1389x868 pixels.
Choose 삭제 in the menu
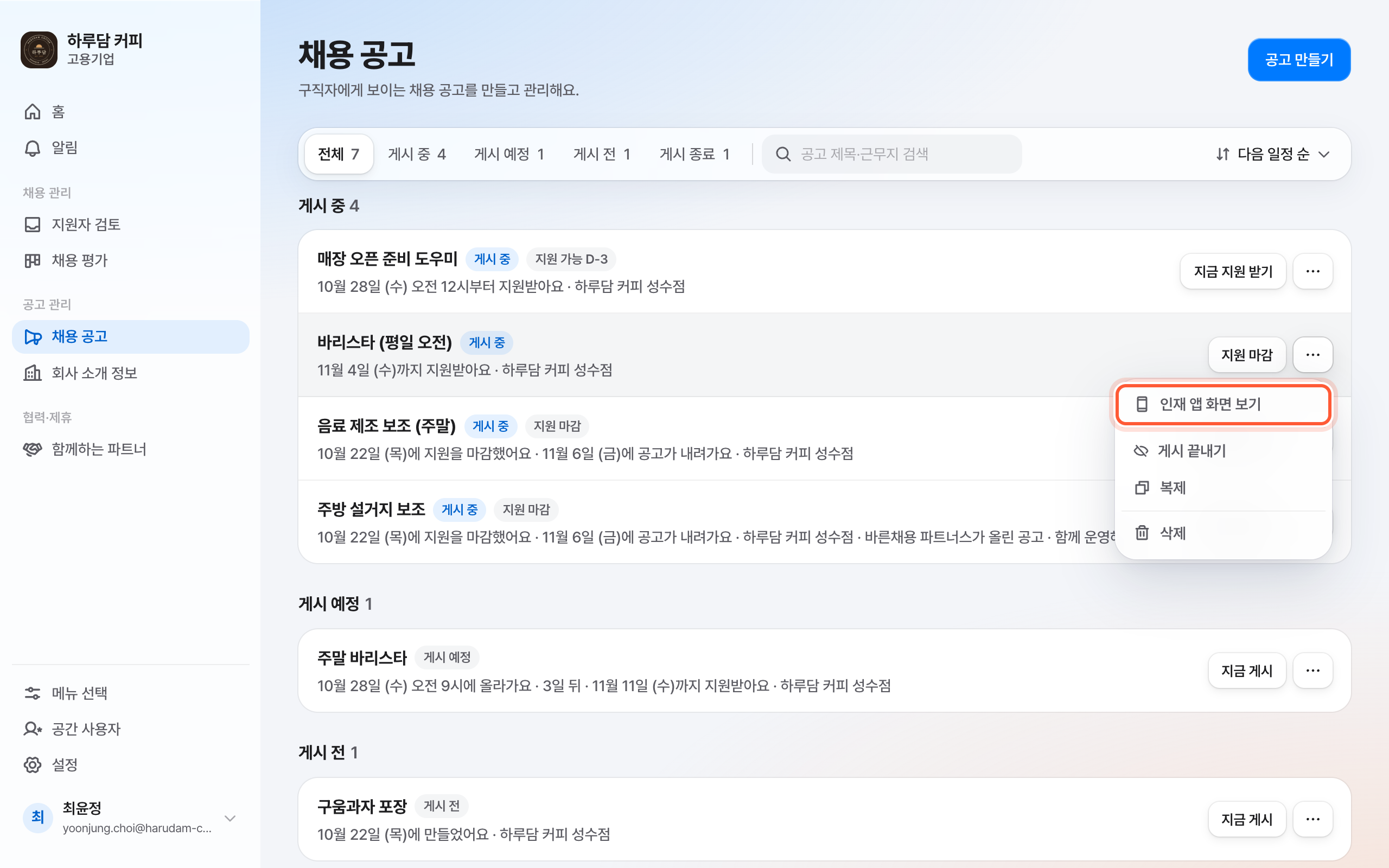pos(1223,533)
